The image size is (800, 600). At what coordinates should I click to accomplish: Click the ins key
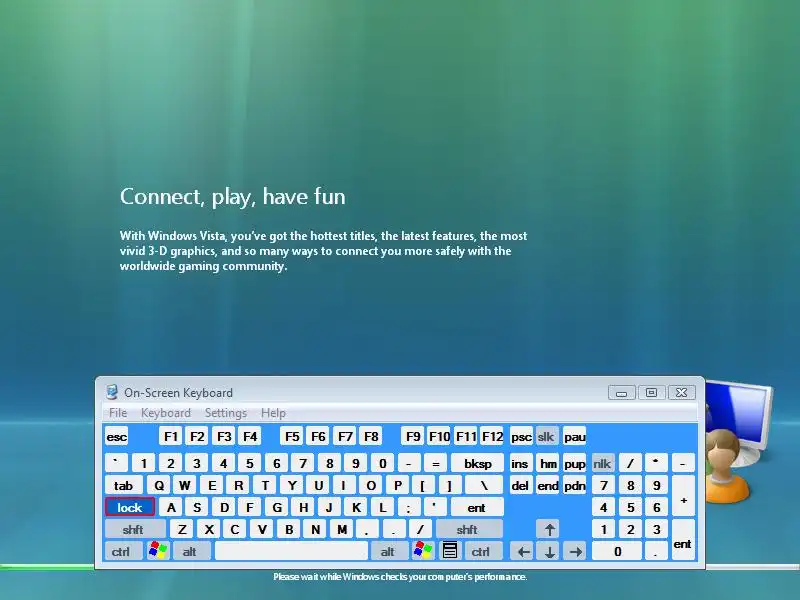(x=521, y=463)
